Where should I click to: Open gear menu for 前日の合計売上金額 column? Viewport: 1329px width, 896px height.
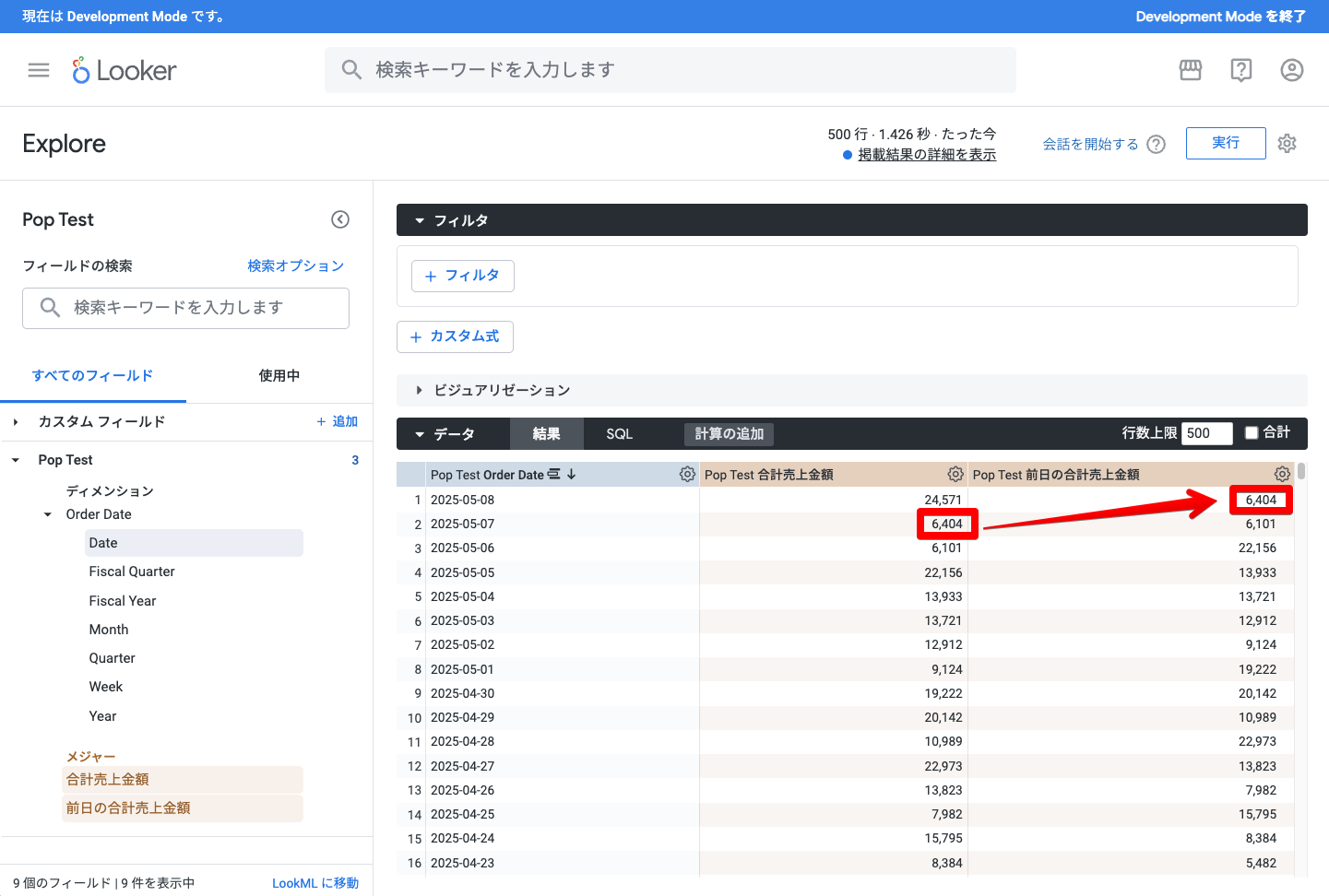[1282, 474]
